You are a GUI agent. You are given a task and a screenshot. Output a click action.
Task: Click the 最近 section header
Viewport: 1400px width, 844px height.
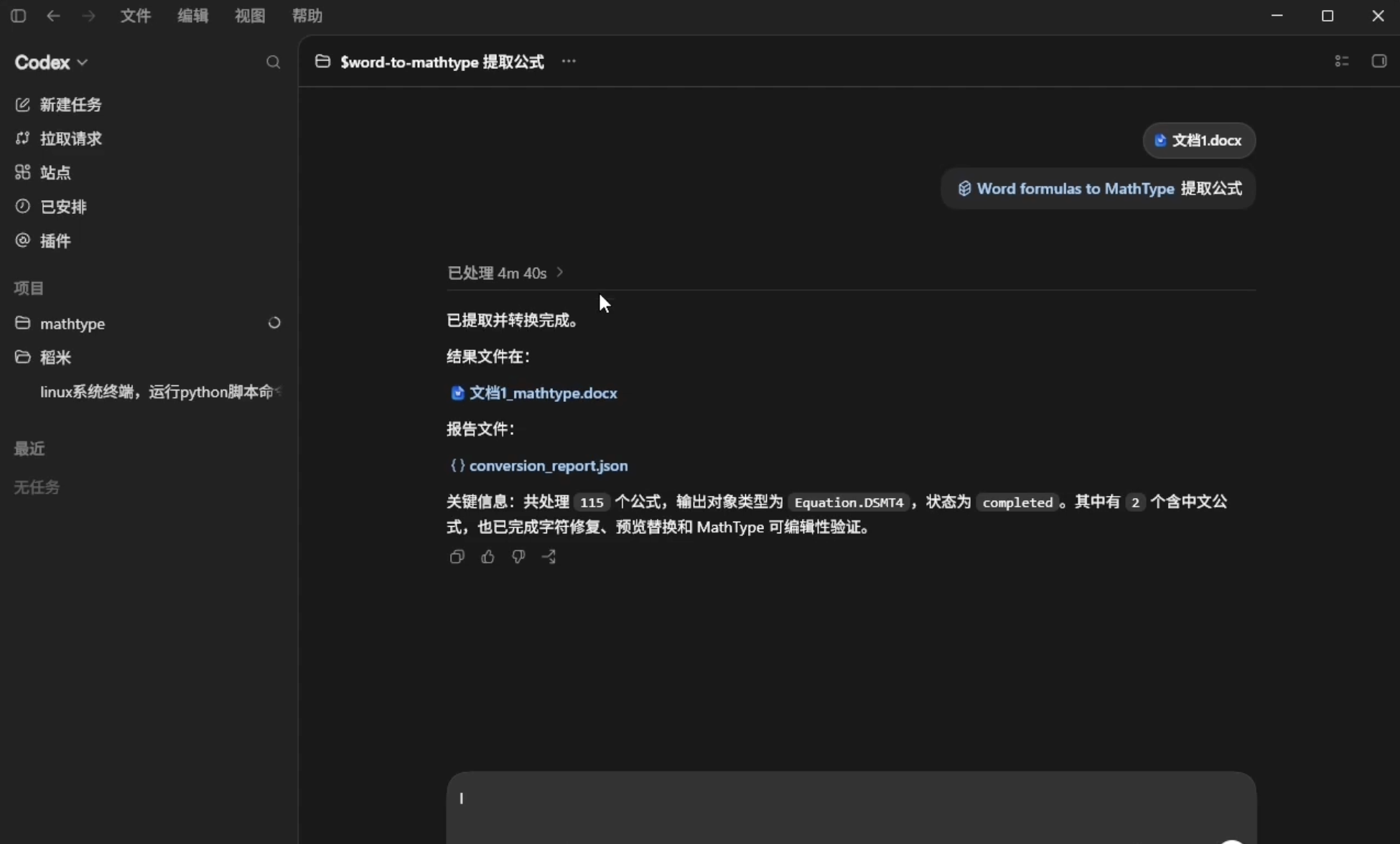pyautogui.click(x=29, y=449)
